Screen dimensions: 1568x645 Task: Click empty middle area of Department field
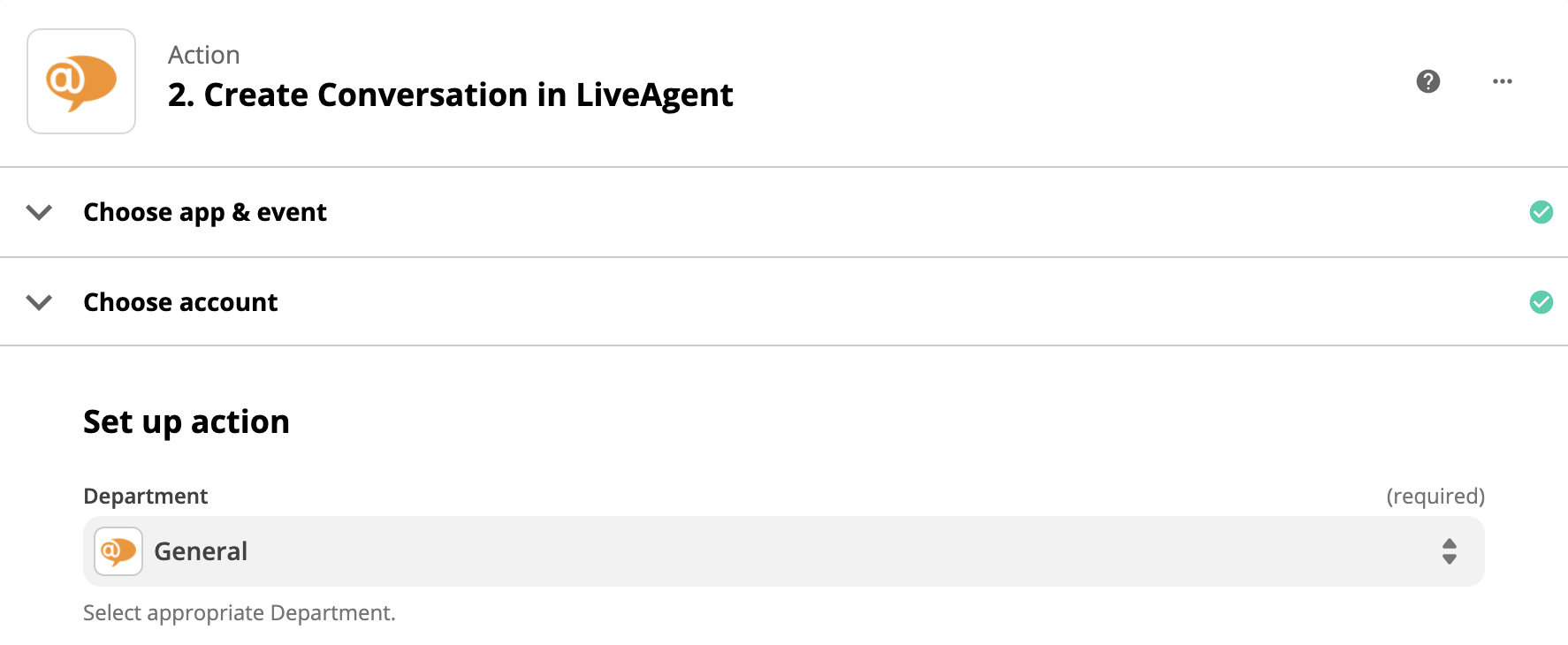click(795, 551)
